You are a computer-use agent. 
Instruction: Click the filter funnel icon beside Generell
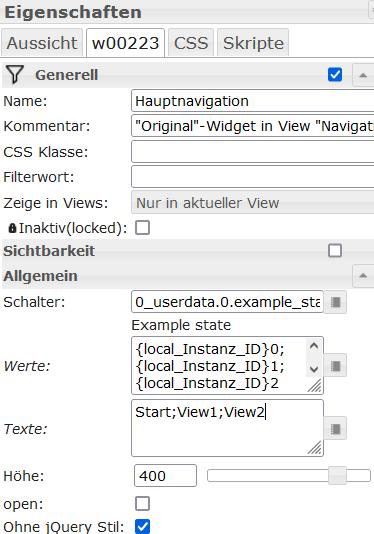(15, 75)
